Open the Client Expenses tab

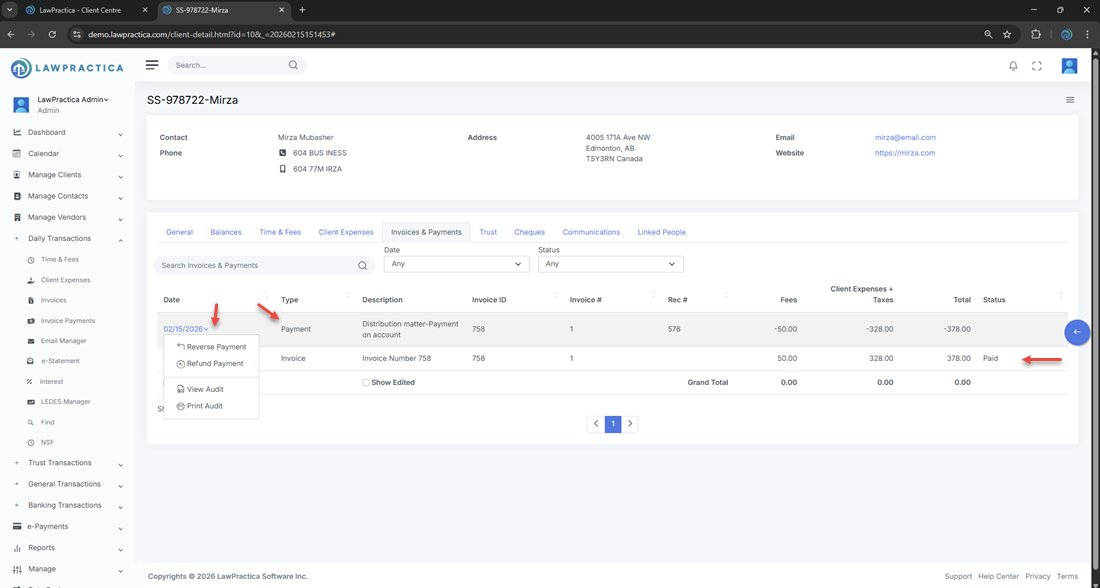coord(346,232)
